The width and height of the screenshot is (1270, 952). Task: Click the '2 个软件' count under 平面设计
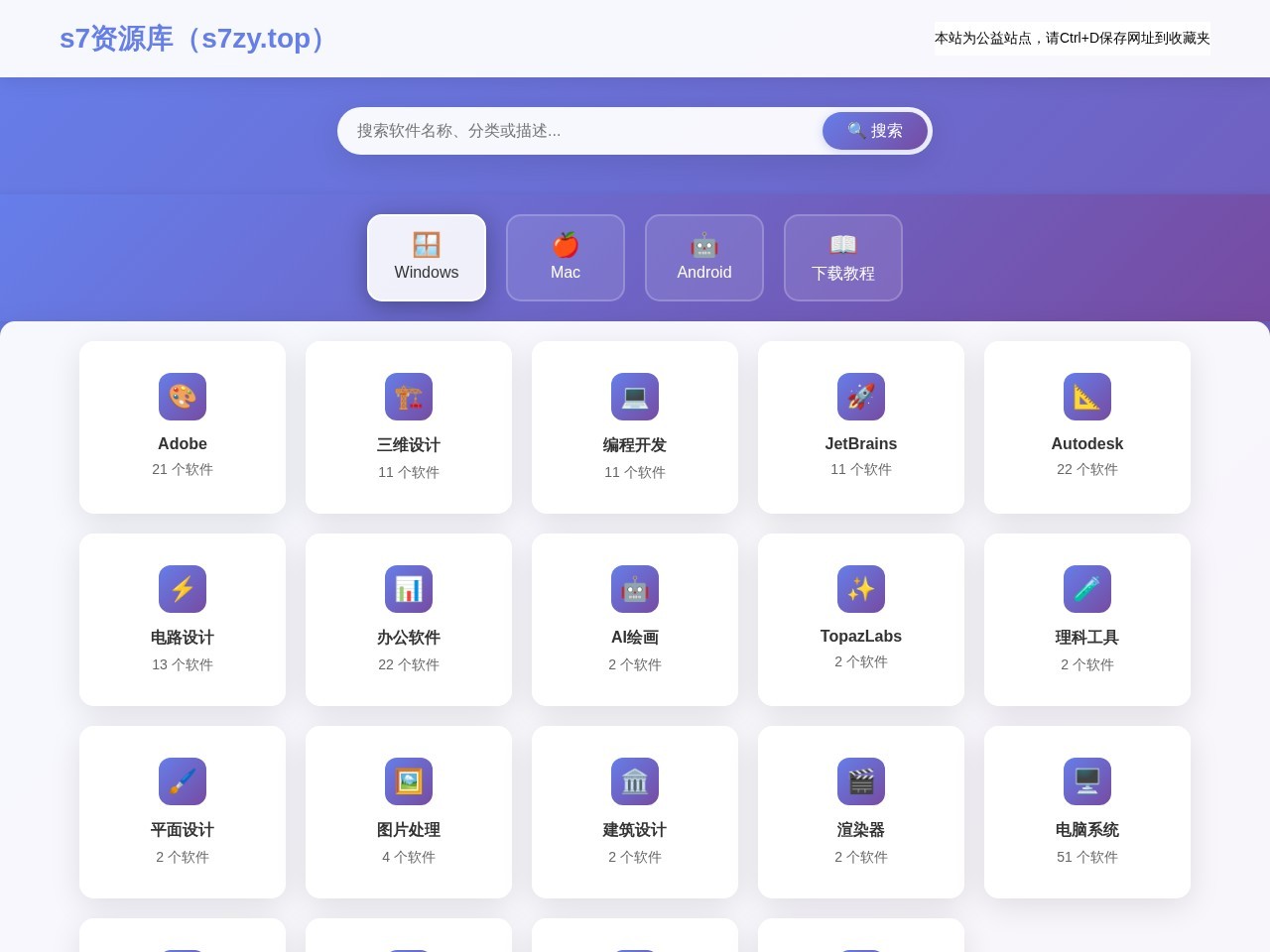coord(183,857)
